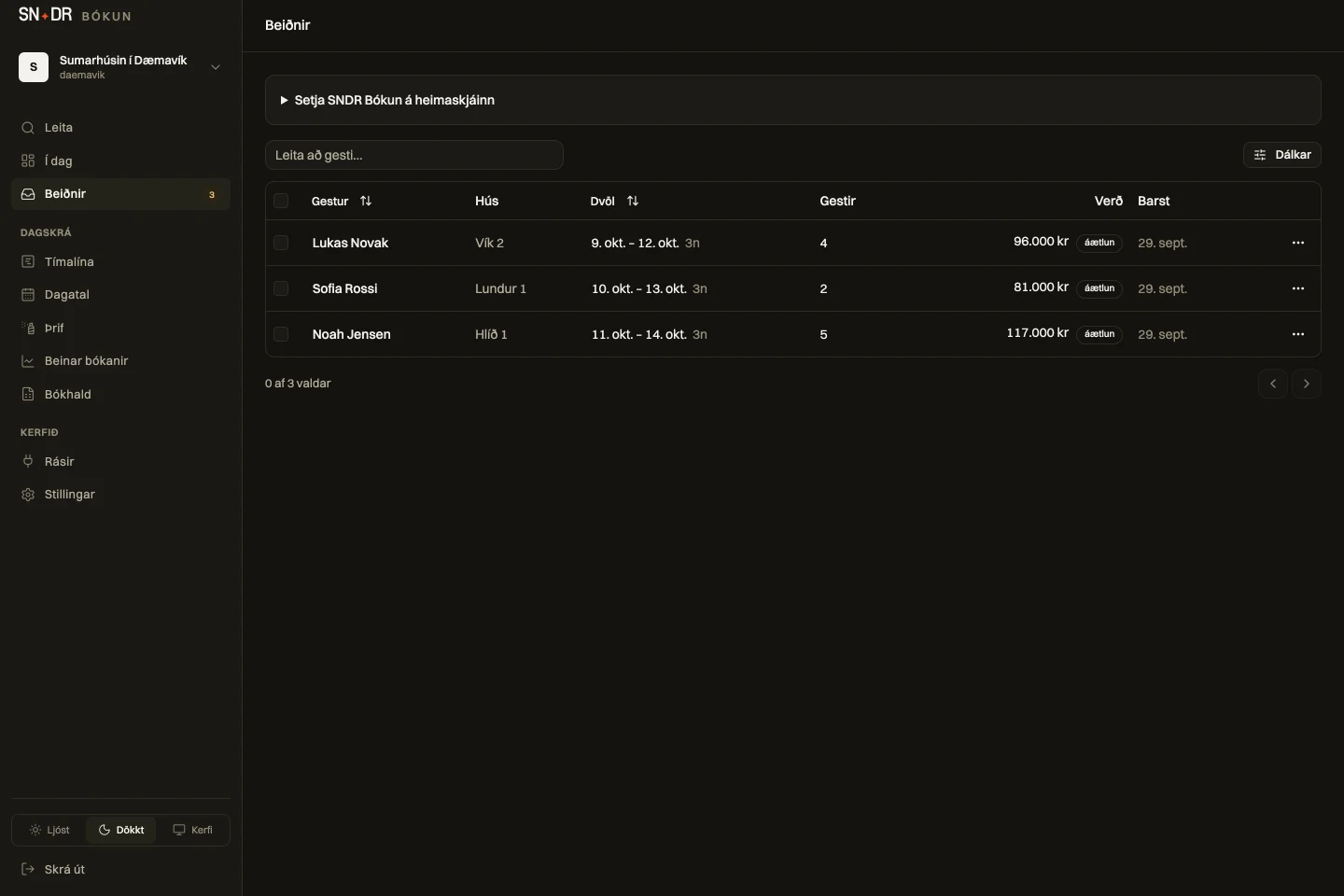Screen dimensions: 1344x896
Task: Click the Beinar bókanir chart icon
Action: pos(28,360)
